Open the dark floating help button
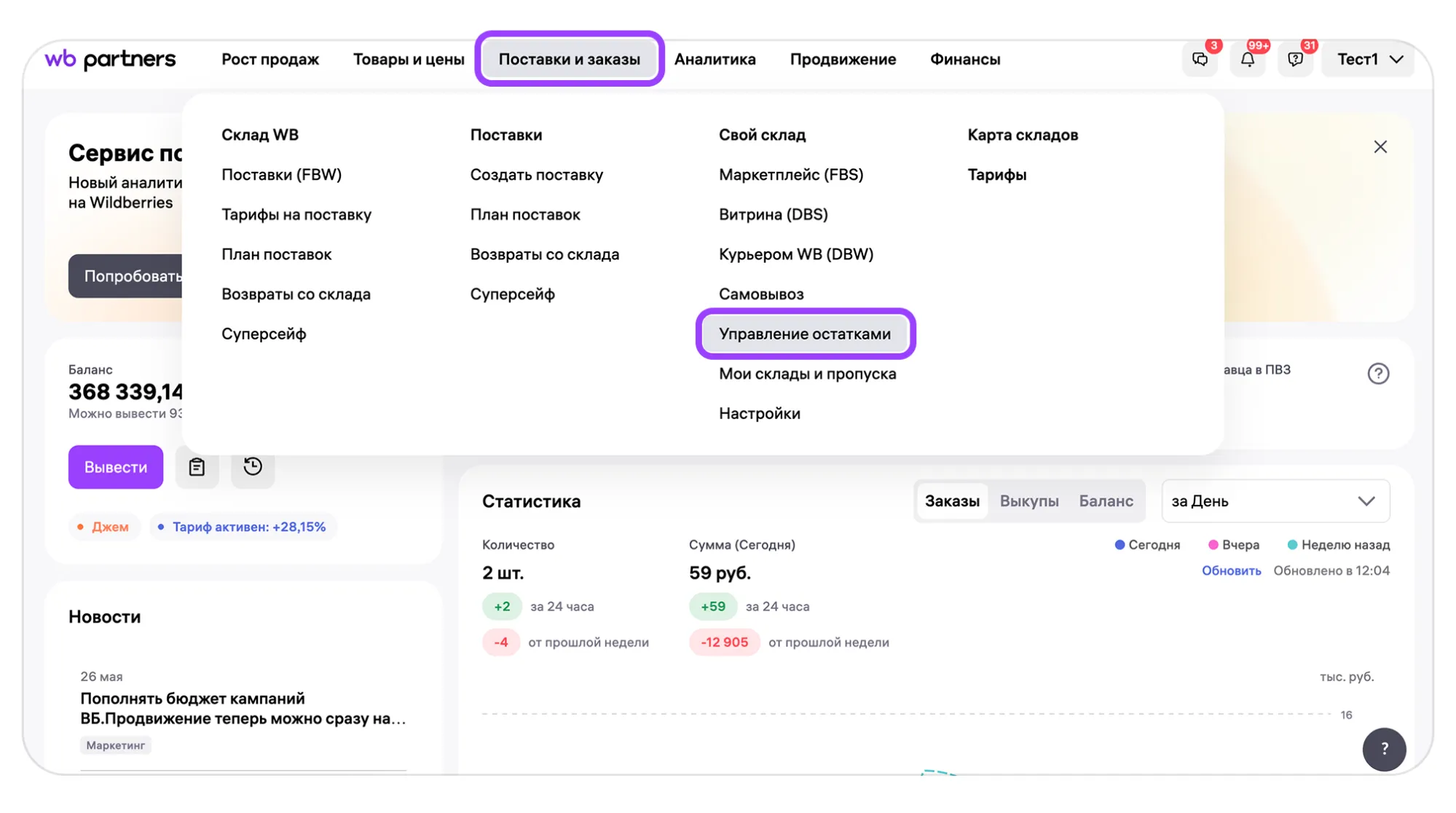This screenshot has width=1456, height=813. [1384, 749]
